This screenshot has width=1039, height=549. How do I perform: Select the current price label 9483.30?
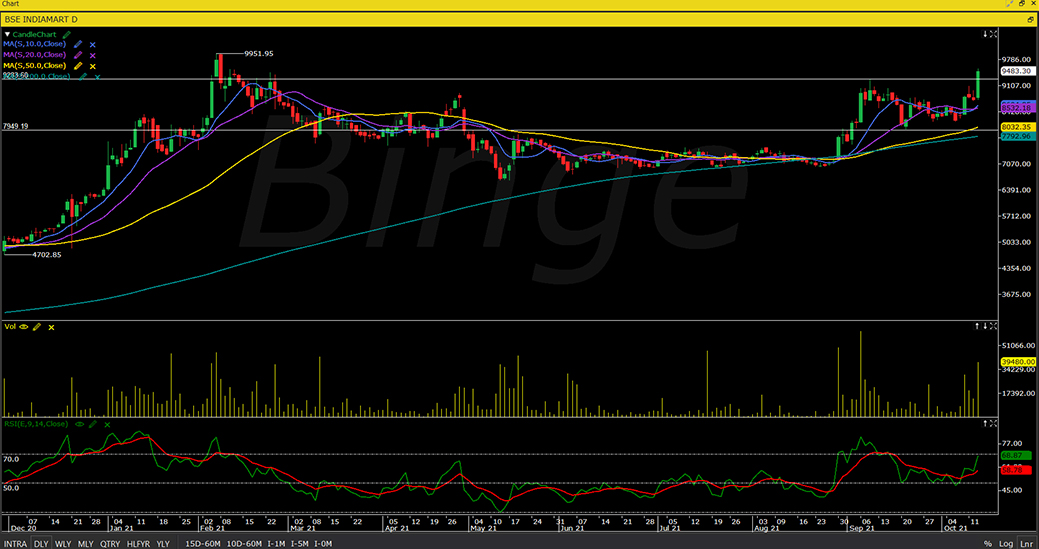point(1017,71)
